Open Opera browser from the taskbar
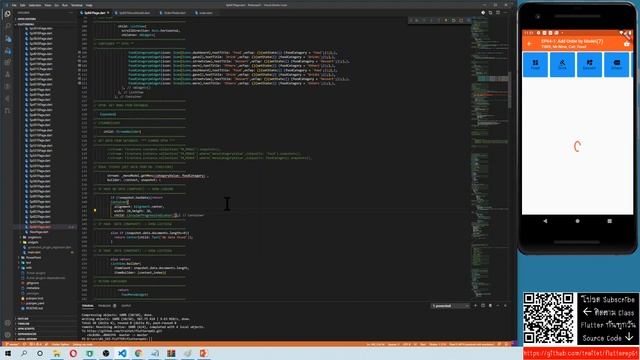Viewport: 640px width, 360px height. (73, 353)
